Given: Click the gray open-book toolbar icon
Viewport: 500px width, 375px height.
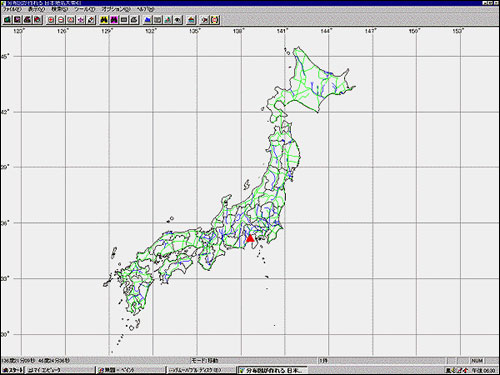Looking at the screenshot, I should pyautogui.click(x=158, y=20).
